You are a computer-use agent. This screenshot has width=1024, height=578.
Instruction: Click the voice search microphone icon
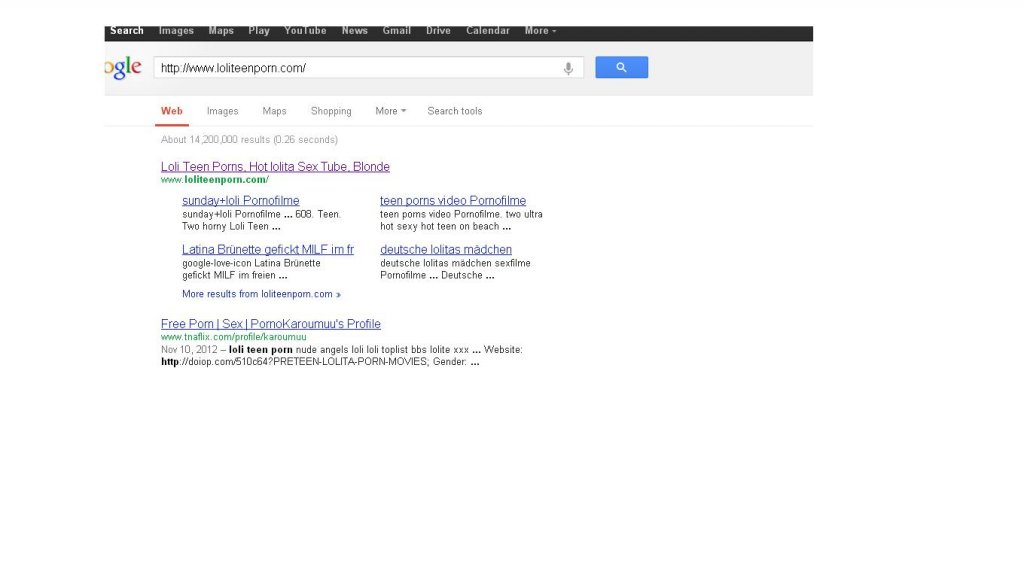point(568,68)
